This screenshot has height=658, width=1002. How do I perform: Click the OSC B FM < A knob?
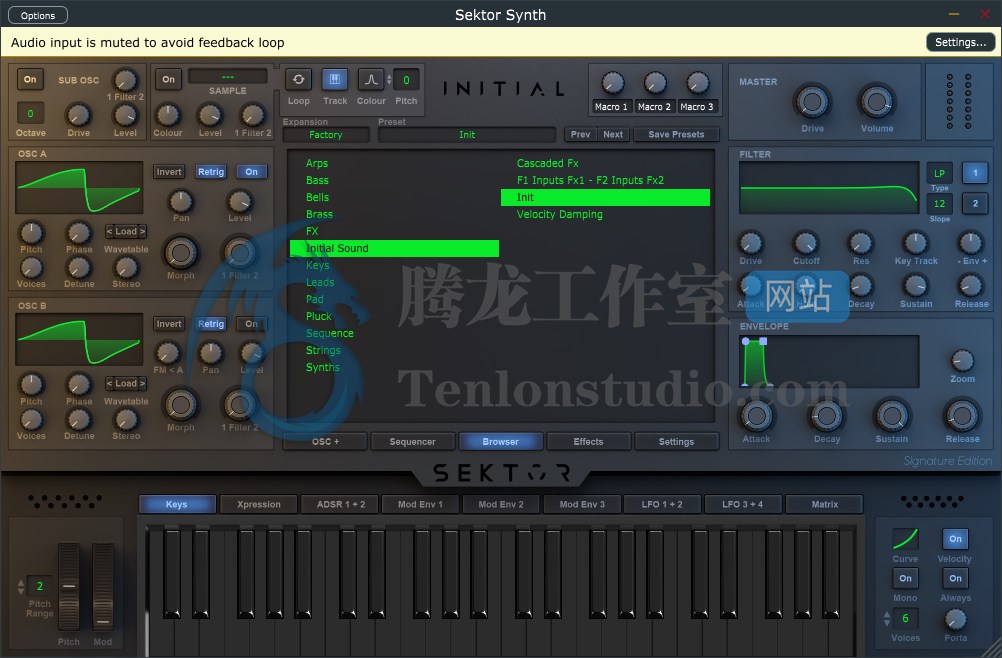click(x=167, y=353)
